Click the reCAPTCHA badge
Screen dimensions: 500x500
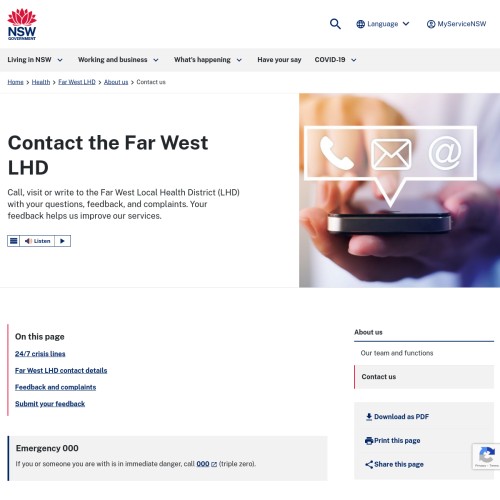[x=486, y=456]
